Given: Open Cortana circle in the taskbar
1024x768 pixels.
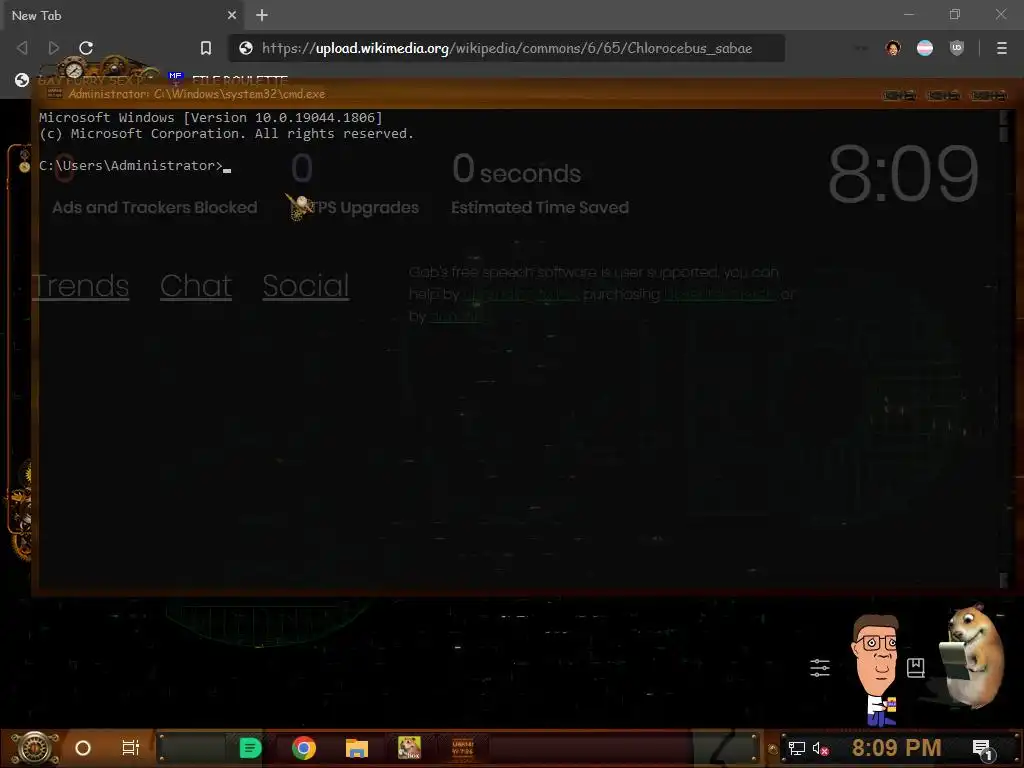Looking at the screenshot, I should (x=83, y=748).
